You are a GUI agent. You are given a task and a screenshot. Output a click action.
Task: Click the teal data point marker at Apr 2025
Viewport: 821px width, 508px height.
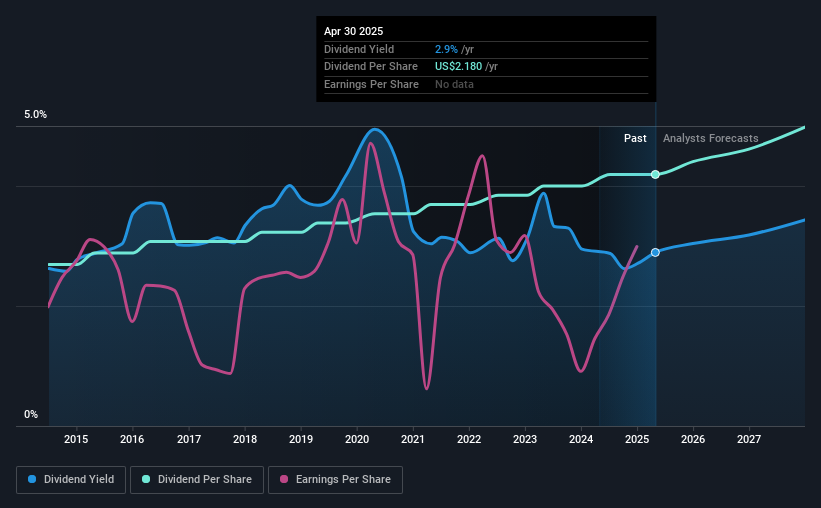(655, 174)
